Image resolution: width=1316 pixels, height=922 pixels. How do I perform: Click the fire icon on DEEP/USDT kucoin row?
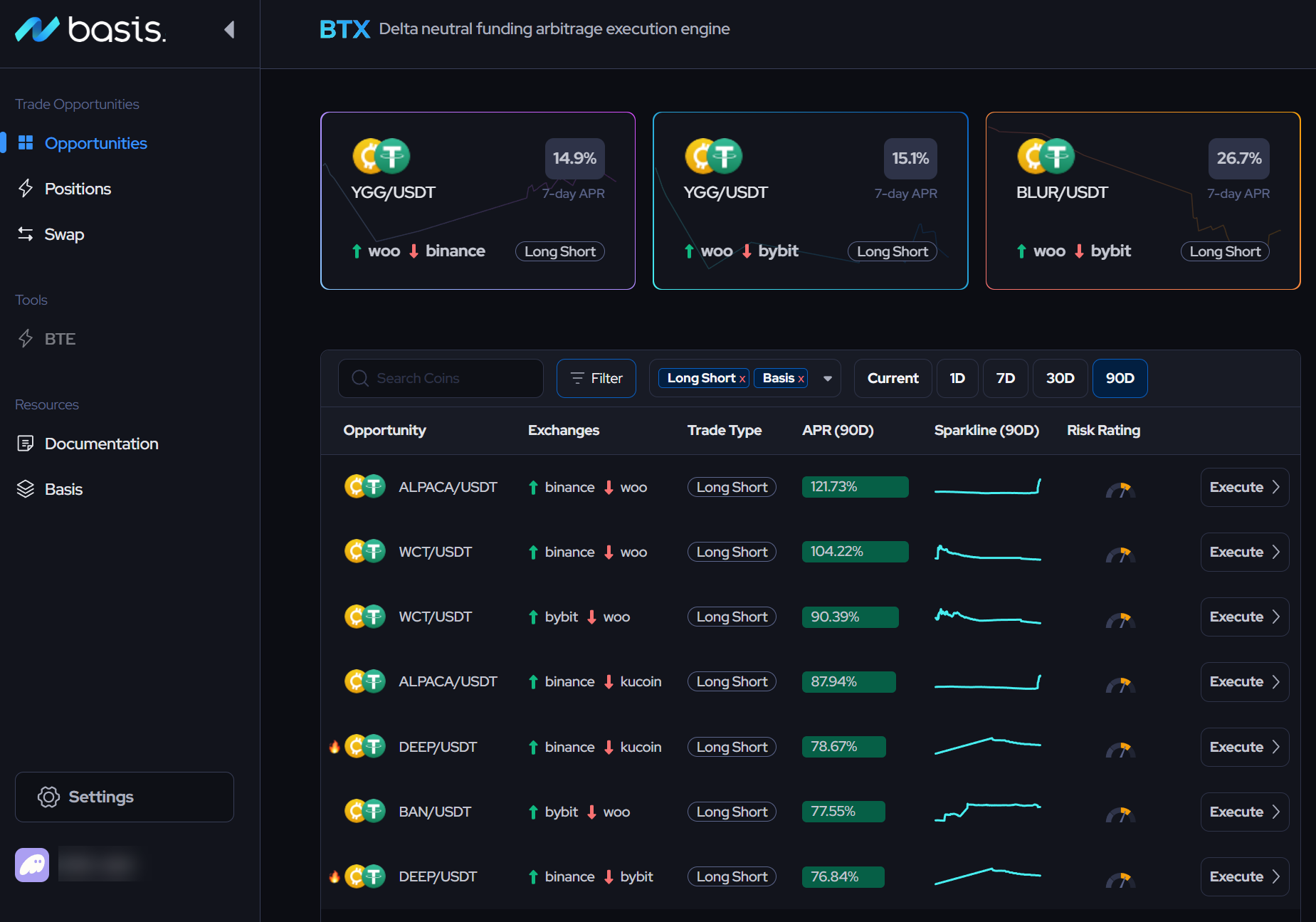click(x=335, y=746)
